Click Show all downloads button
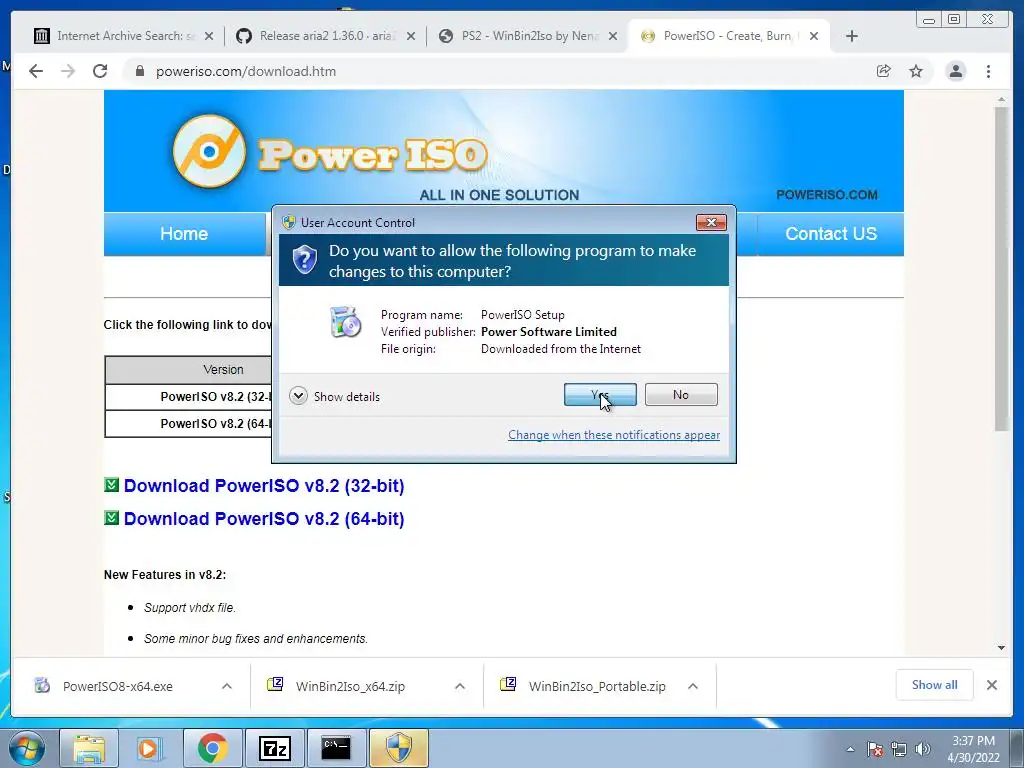 coord(935,685)
